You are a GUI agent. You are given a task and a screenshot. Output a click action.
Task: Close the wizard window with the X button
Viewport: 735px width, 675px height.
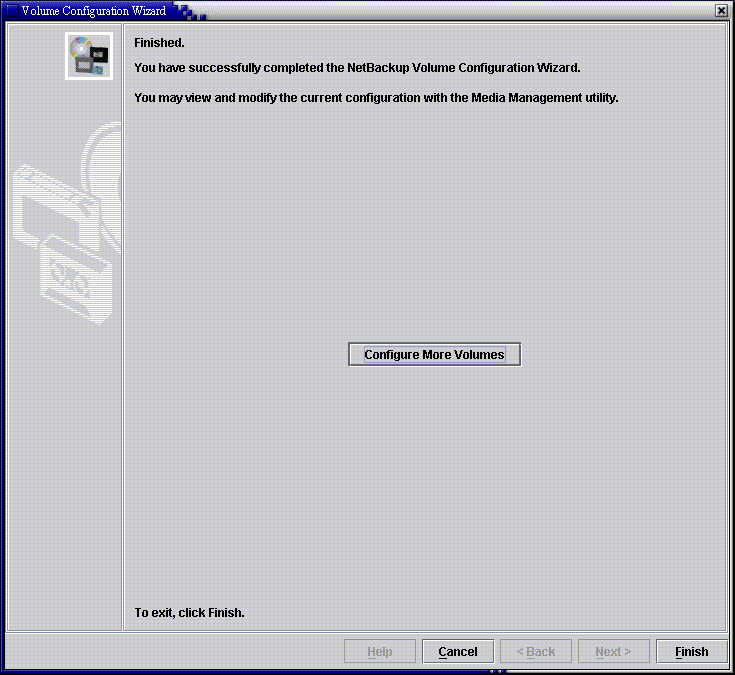[721, 10]
